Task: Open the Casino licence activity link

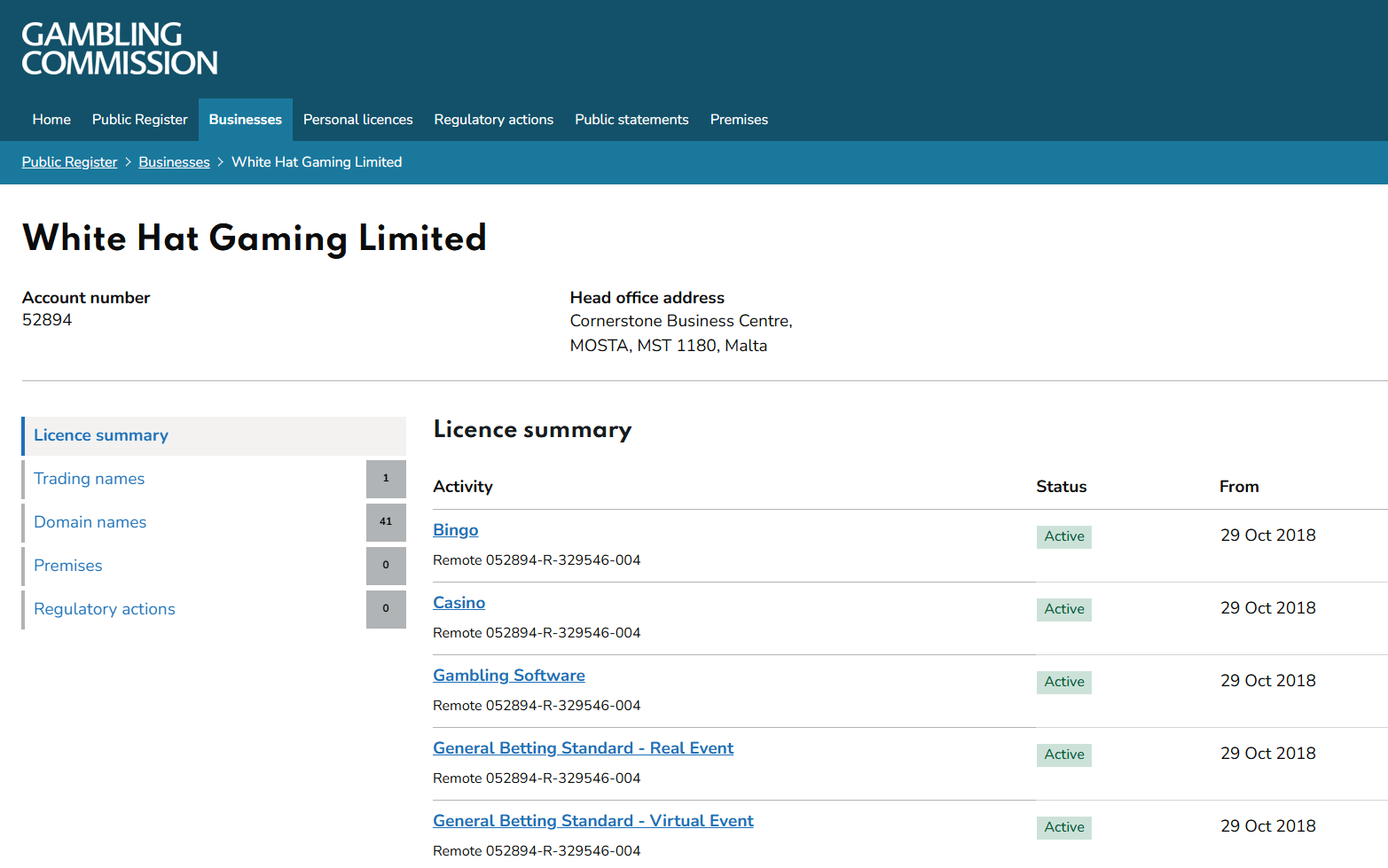Action: click(x=459, y=603)
